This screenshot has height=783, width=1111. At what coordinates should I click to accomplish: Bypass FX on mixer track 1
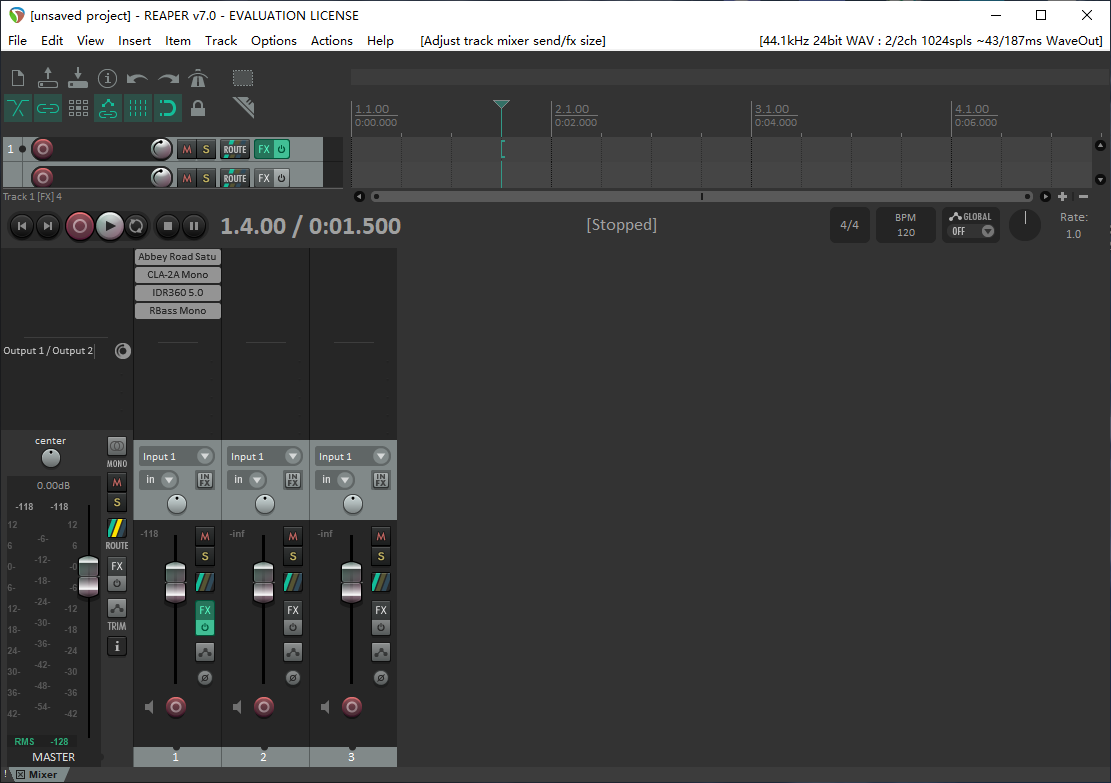(x=205, y=628)
